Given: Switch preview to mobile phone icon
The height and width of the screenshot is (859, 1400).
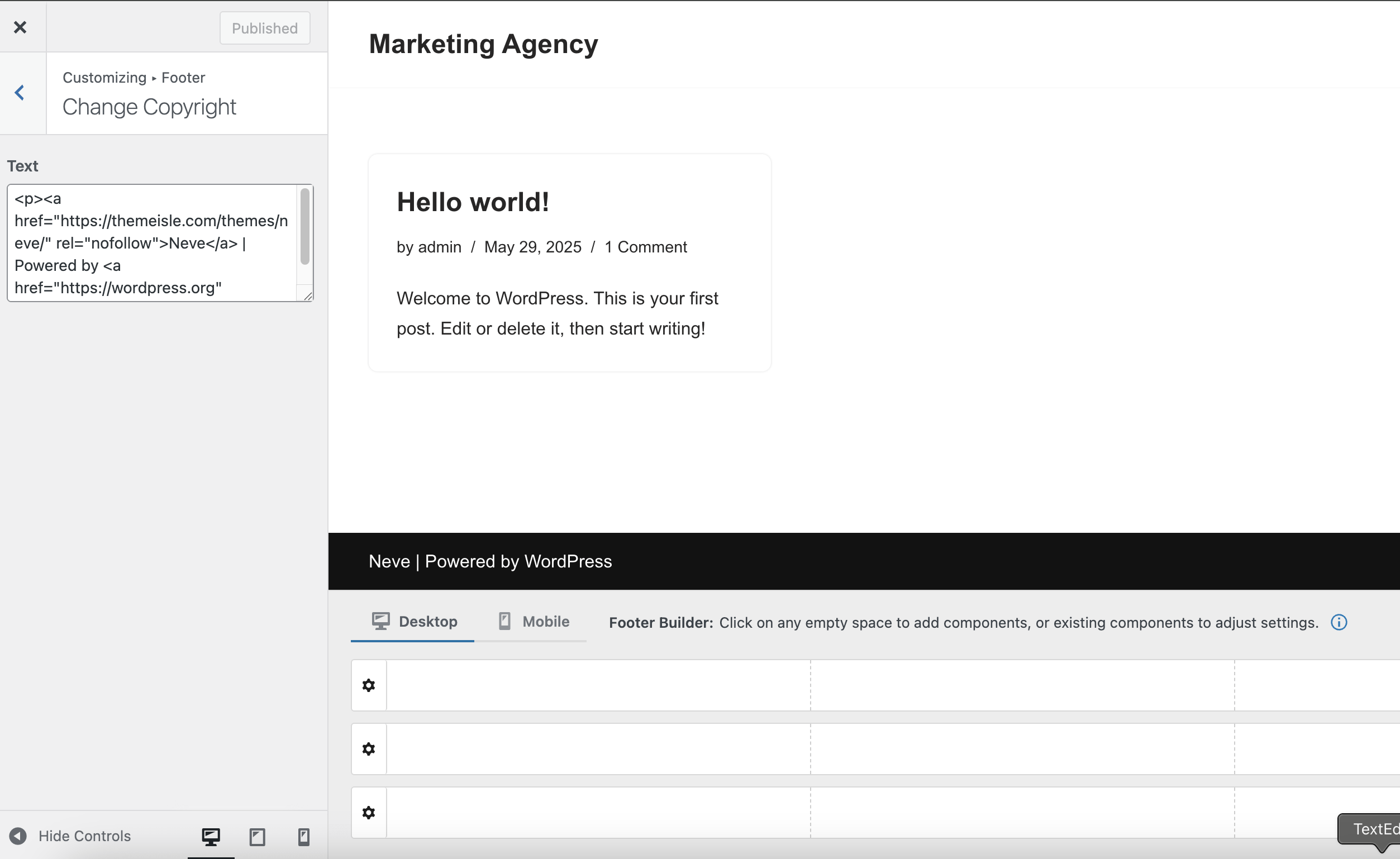Looking at the screenshot, I should click(x=304, y=836).
